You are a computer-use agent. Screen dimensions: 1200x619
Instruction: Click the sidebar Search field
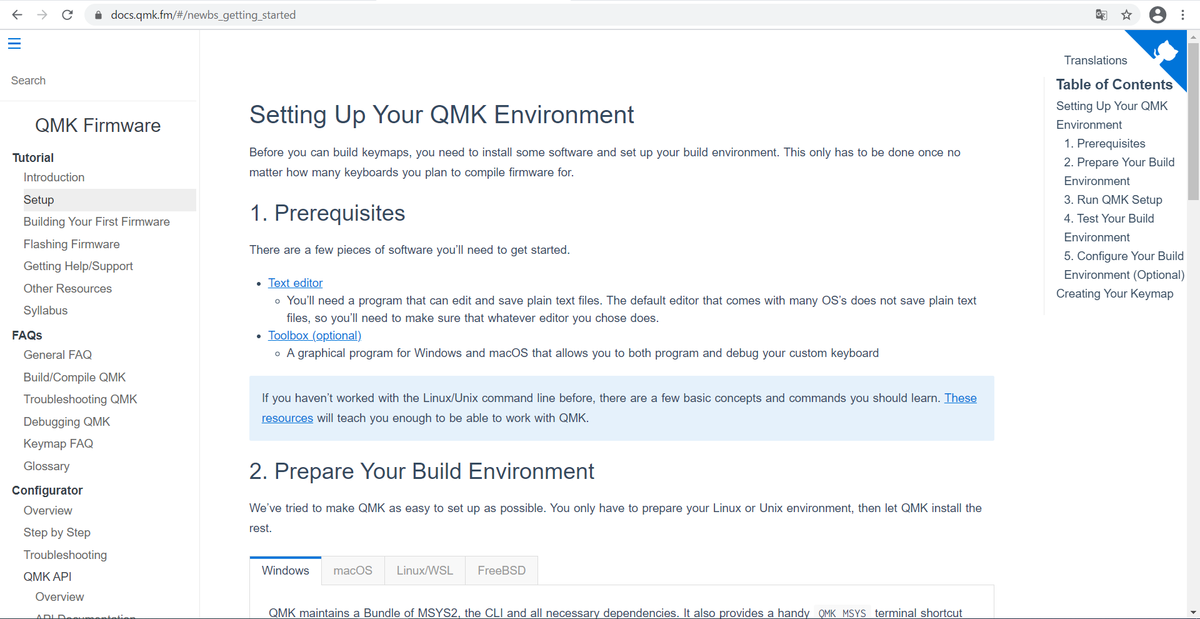(98, 80)
